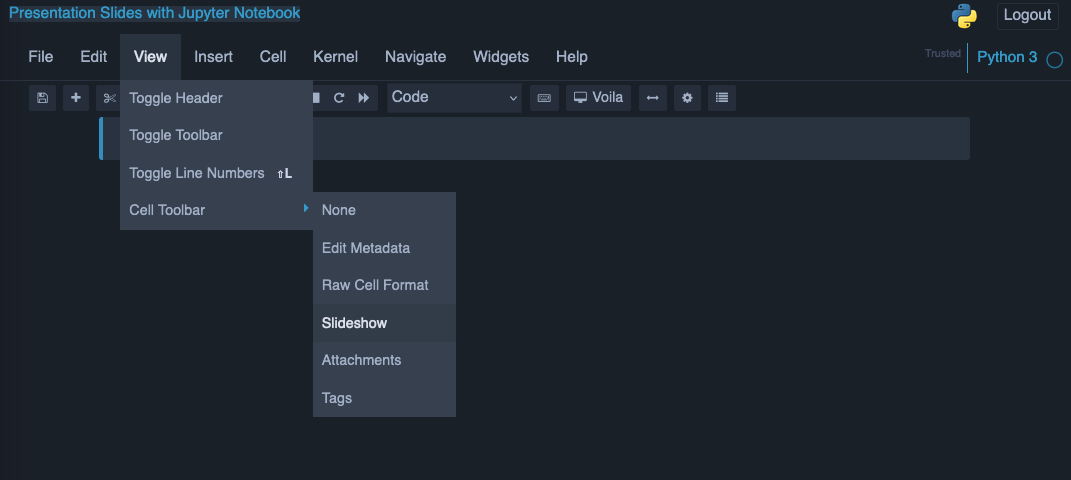
Task: Select Slideshow in the Cell Toolbar submenu
Action: [354, 323]
